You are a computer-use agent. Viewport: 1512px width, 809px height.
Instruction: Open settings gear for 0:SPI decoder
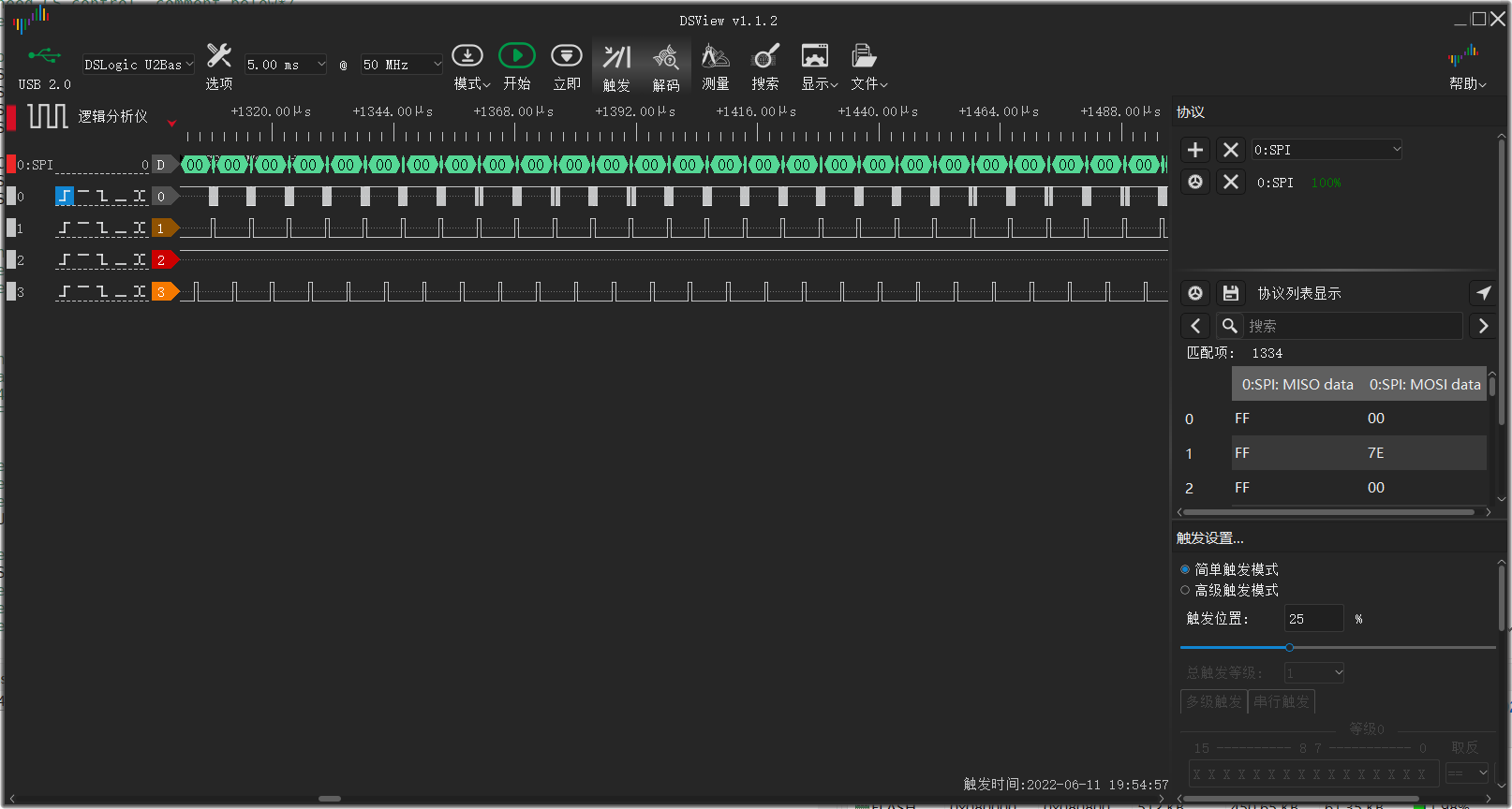point(1195,182)
